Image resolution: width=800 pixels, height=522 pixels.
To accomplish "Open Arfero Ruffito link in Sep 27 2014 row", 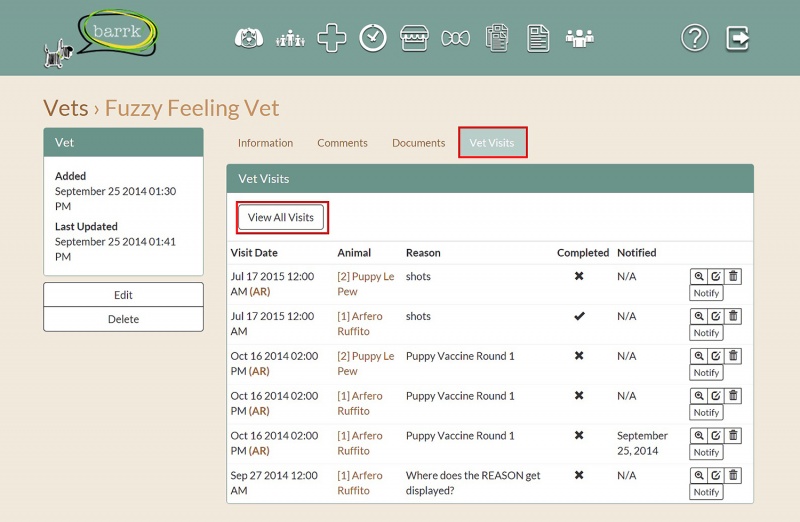I will point(360,483).
